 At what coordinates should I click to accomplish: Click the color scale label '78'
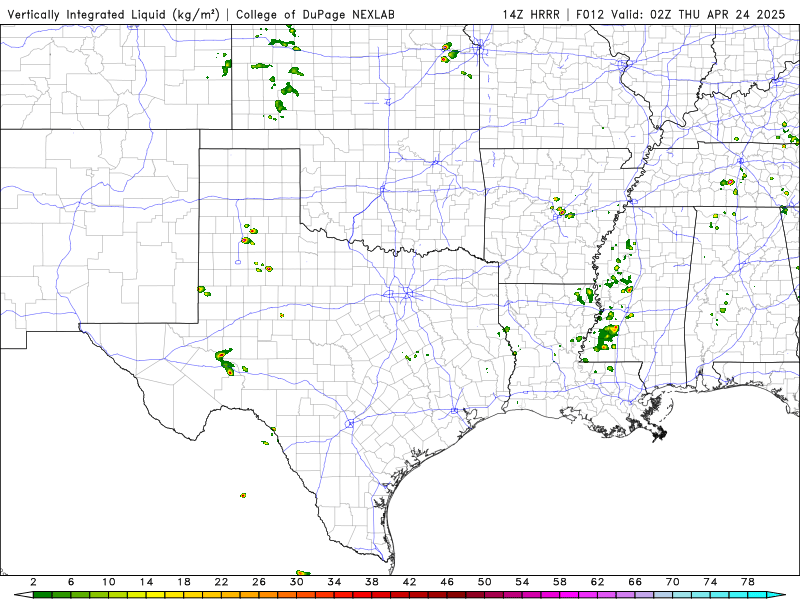coord(748,582)
